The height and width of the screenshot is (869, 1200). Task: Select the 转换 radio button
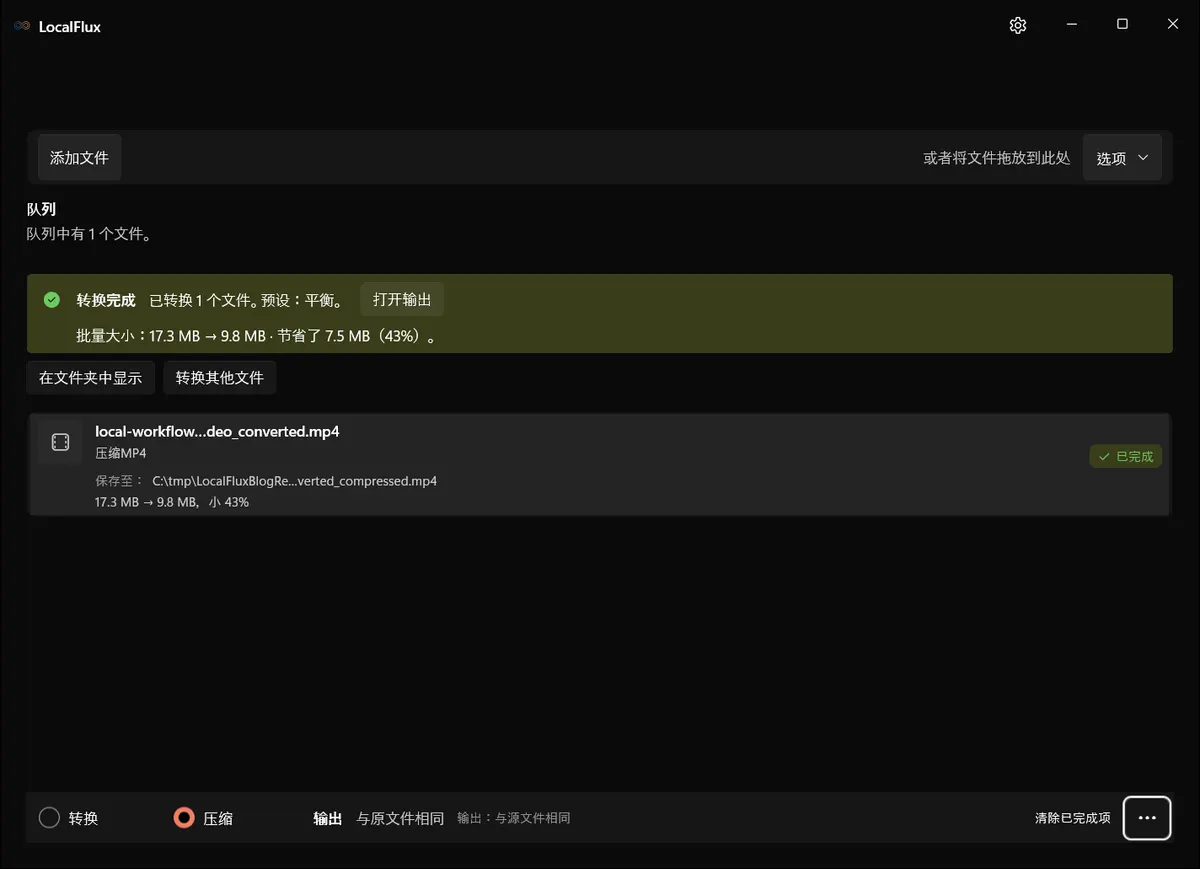click(x=50, y=818)
